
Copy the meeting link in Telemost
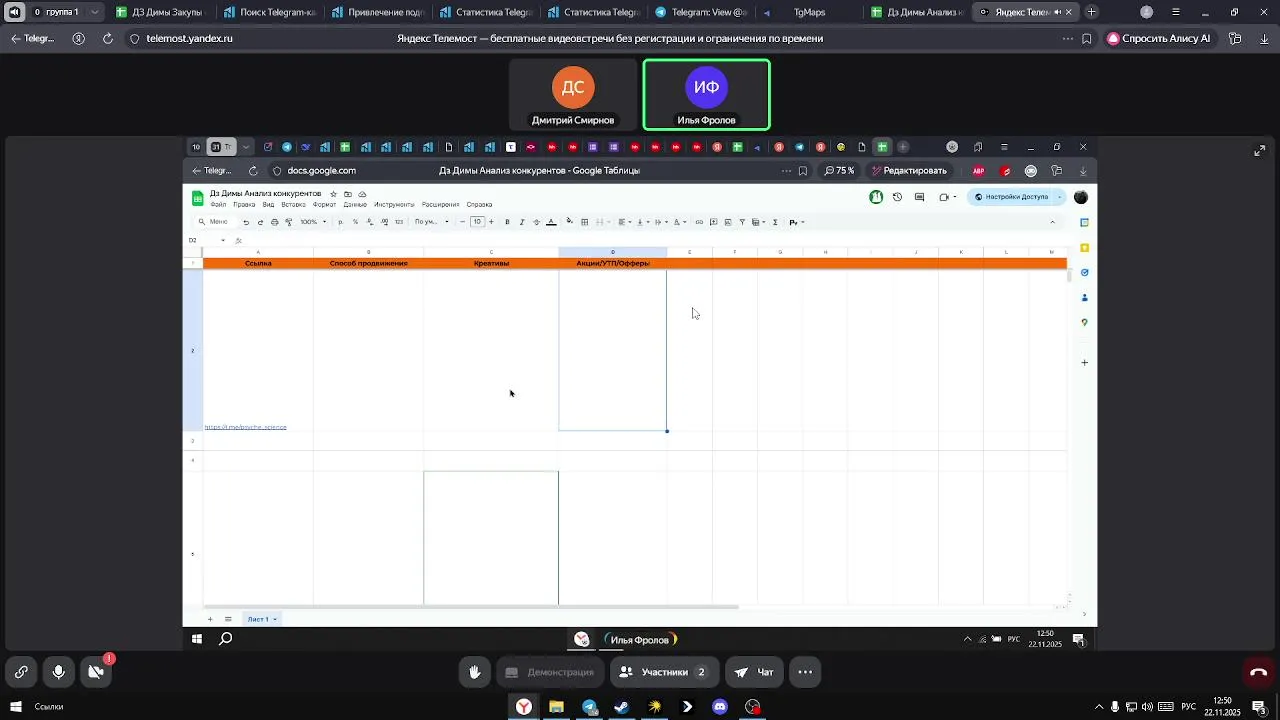tap(21, 672)
